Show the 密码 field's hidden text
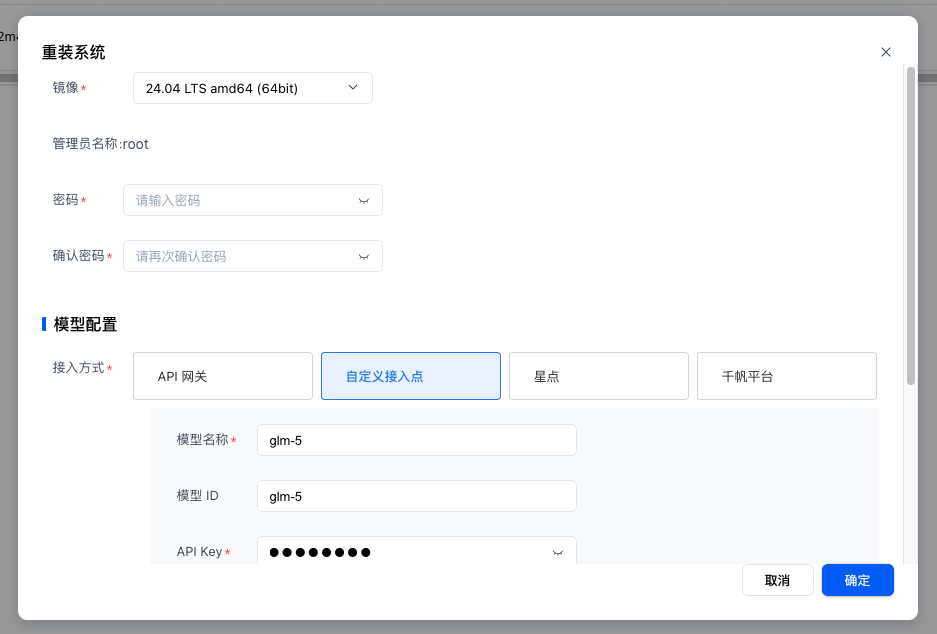 (x=363, y=200)
